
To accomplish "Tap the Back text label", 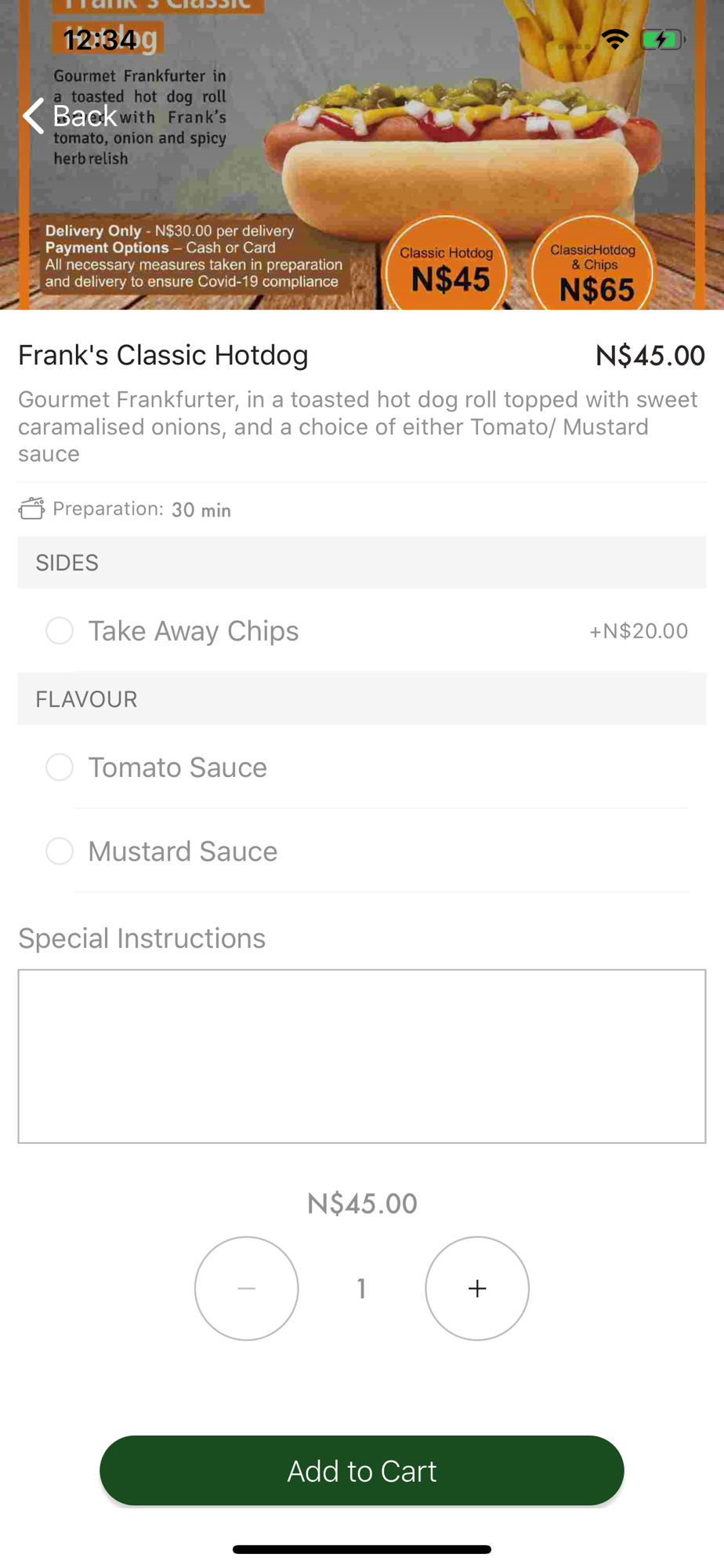I will click(x=85, y=116).
